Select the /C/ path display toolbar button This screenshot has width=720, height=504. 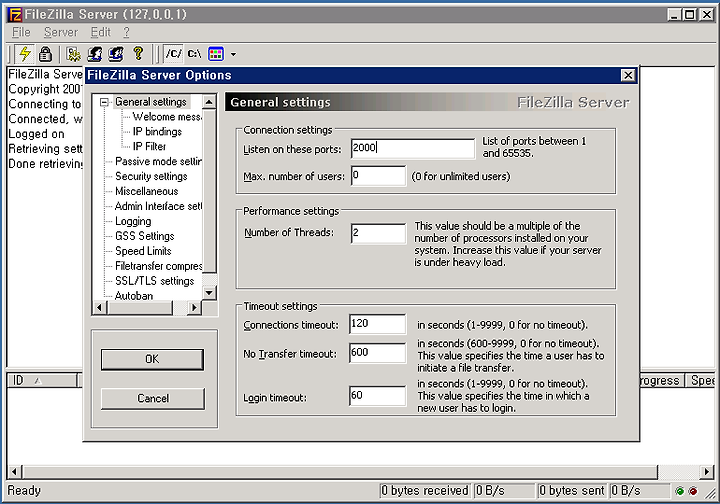[x=174, y=54]
